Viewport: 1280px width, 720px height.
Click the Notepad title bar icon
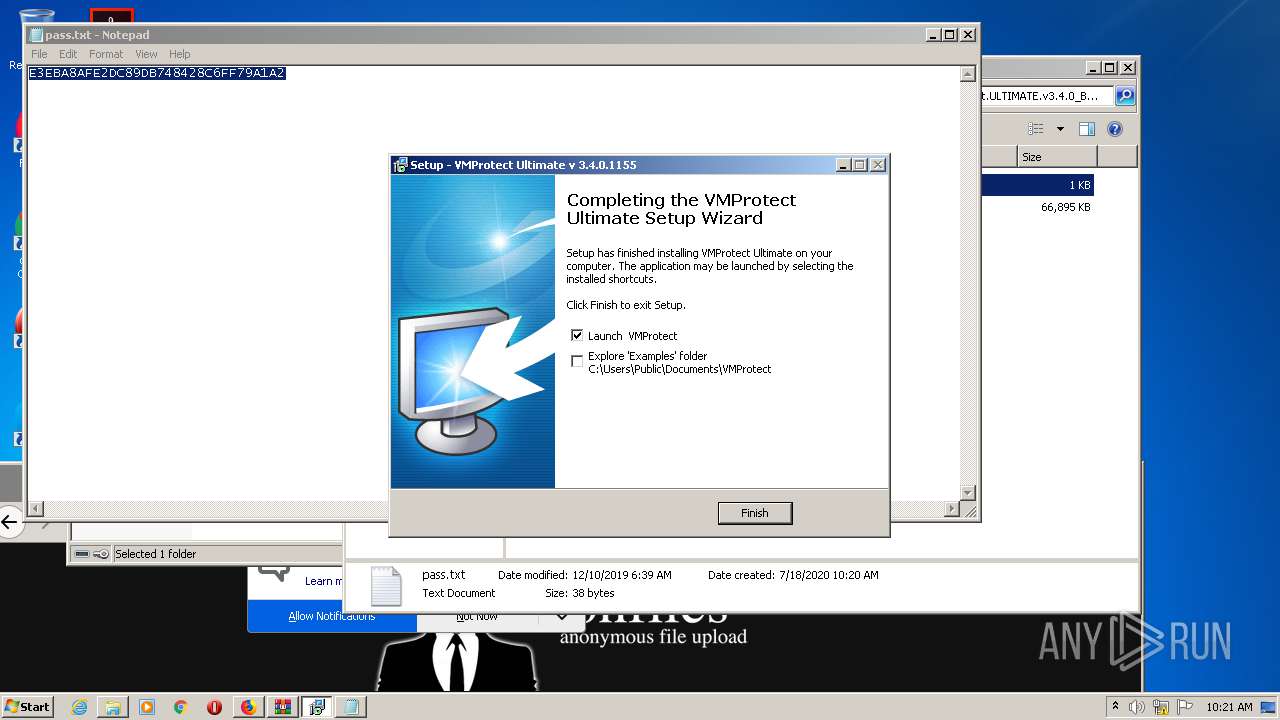[36, 35]
